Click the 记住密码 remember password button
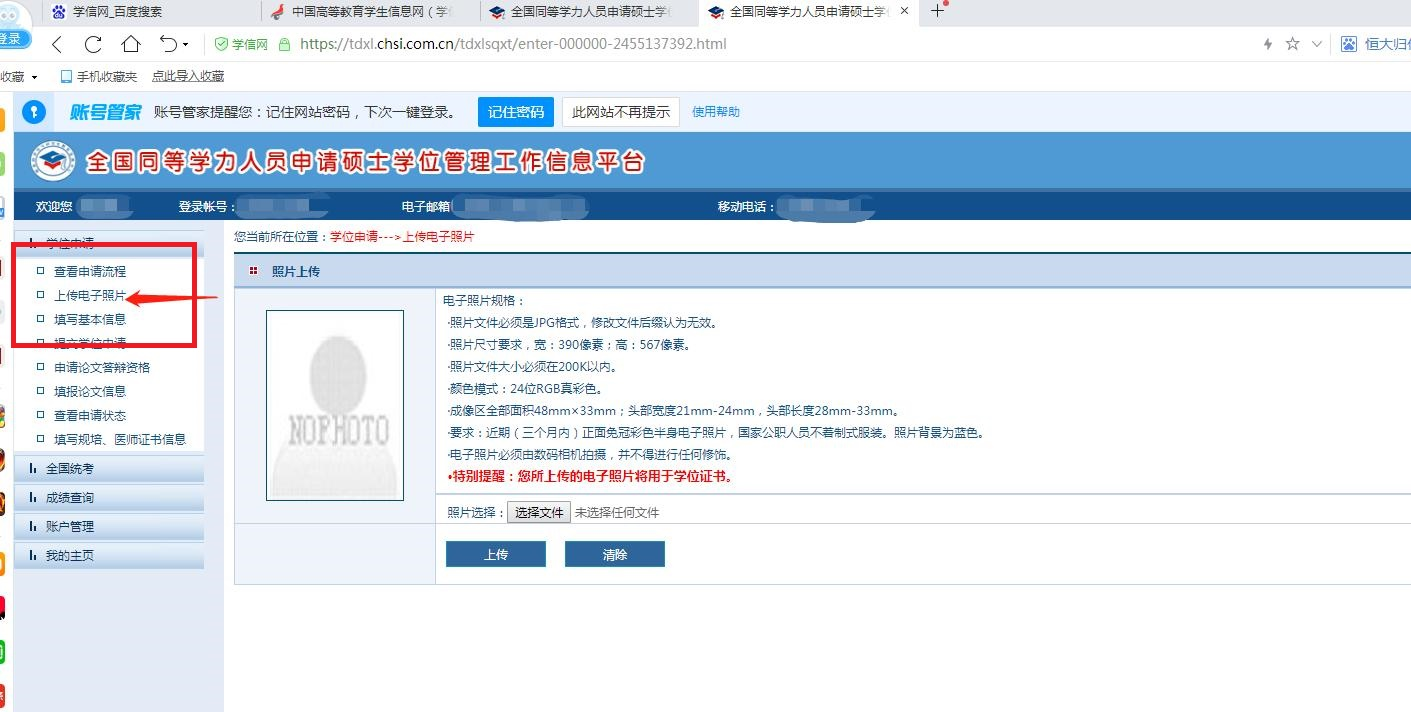Image resolution: width=1411 pixels, height=712 pixels. (x=515, y=111)
